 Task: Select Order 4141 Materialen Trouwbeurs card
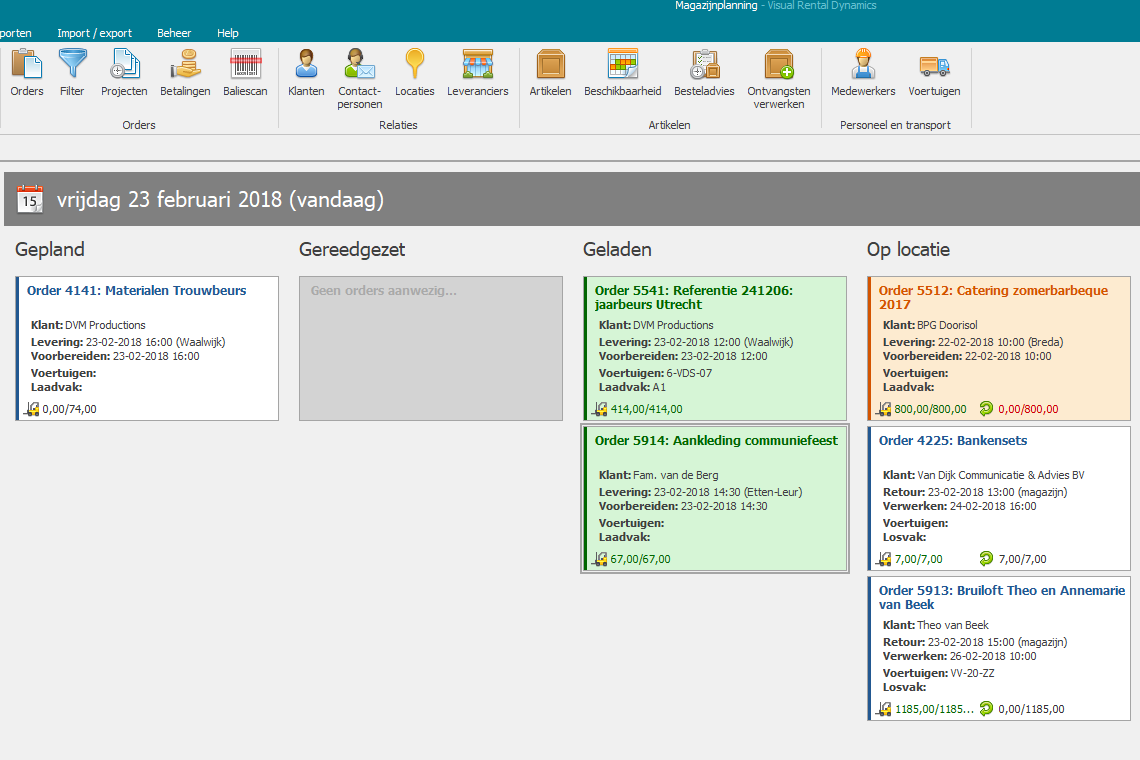pyautogui.click(x=148, y=348)
